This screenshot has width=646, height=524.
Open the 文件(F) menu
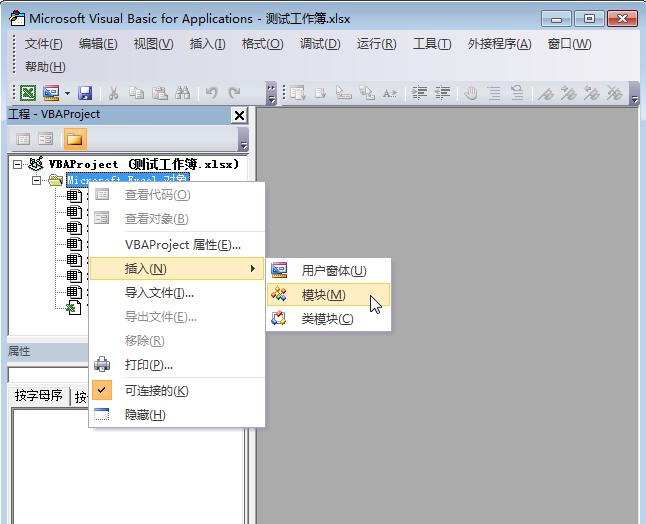tap(43, 44)
